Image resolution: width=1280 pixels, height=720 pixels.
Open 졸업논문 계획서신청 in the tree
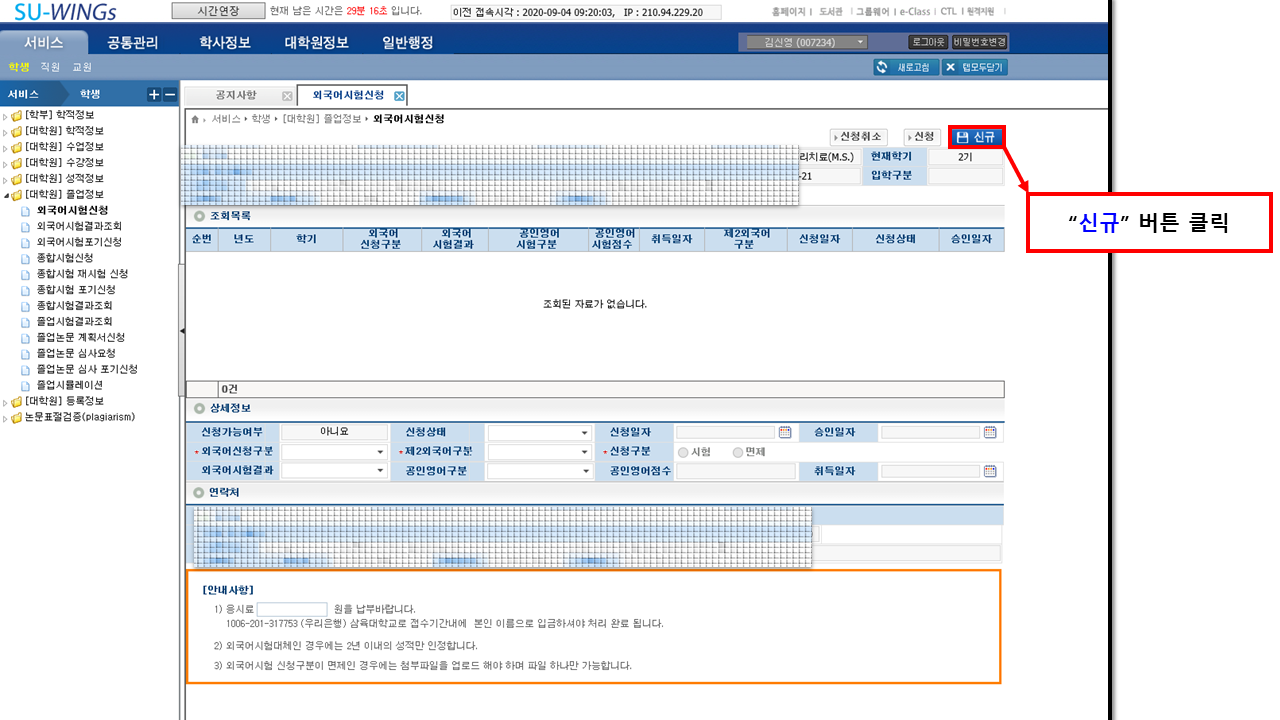(81, 338)
